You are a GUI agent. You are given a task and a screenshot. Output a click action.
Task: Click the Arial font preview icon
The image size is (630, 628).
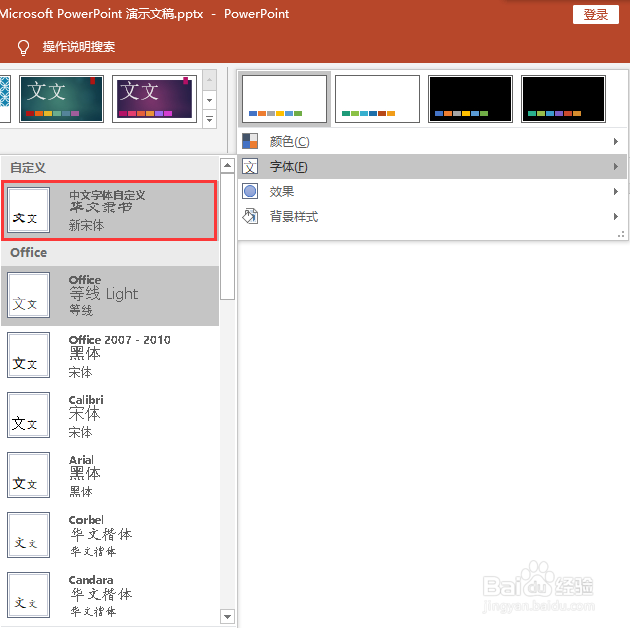pyautogui.click(x=29, y=475)
